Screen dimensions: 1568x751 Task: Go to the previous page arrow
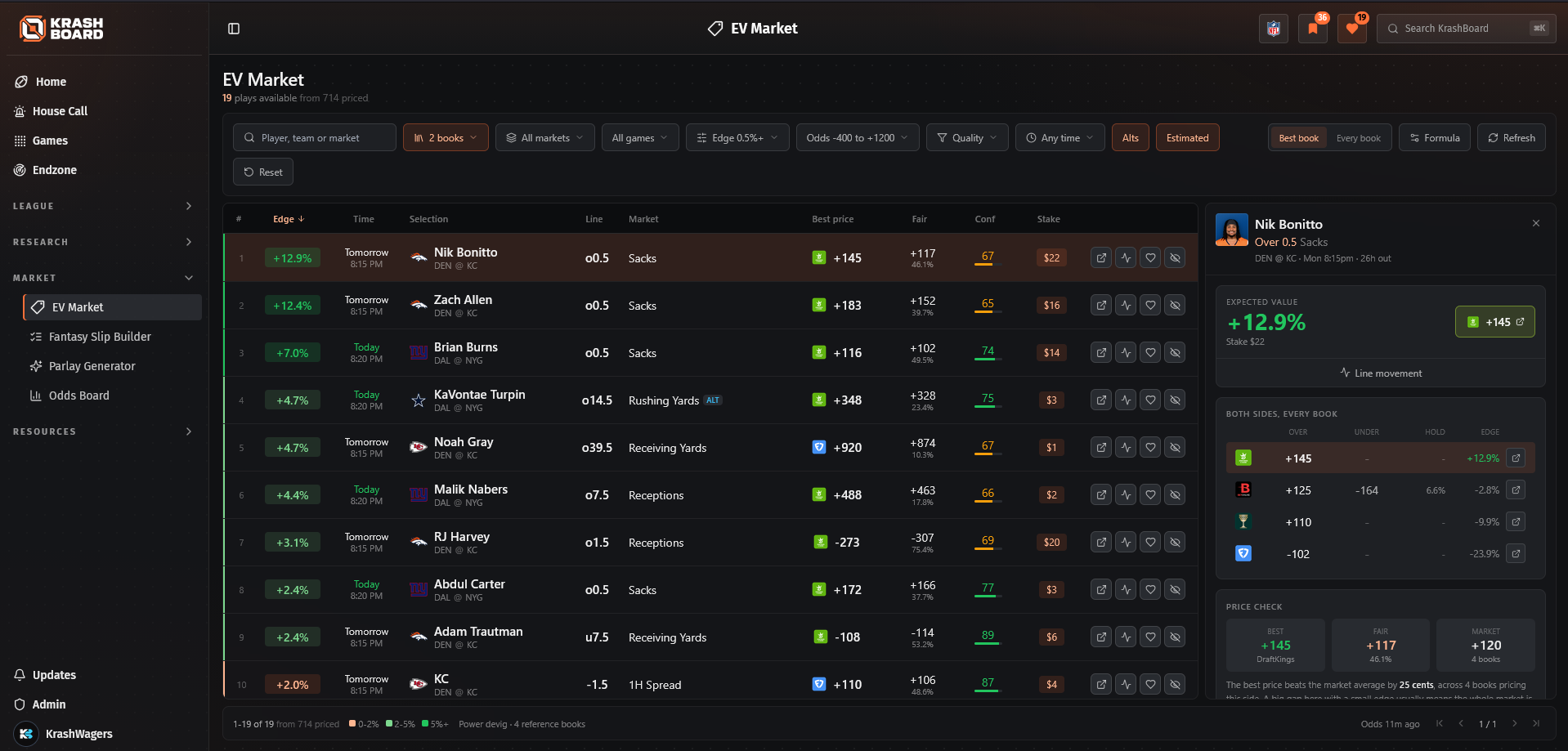coord(1461,724)
